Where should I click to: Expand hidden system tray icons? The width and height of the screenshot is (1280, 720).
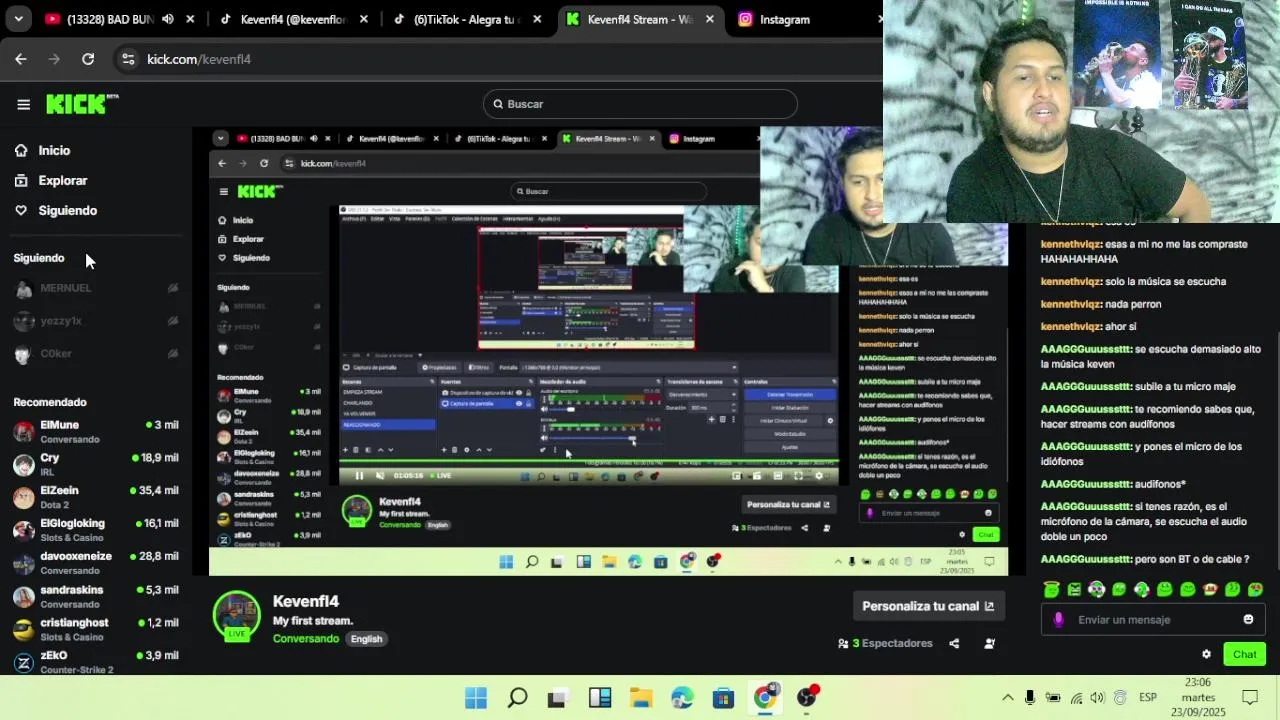coord(1007,698)
